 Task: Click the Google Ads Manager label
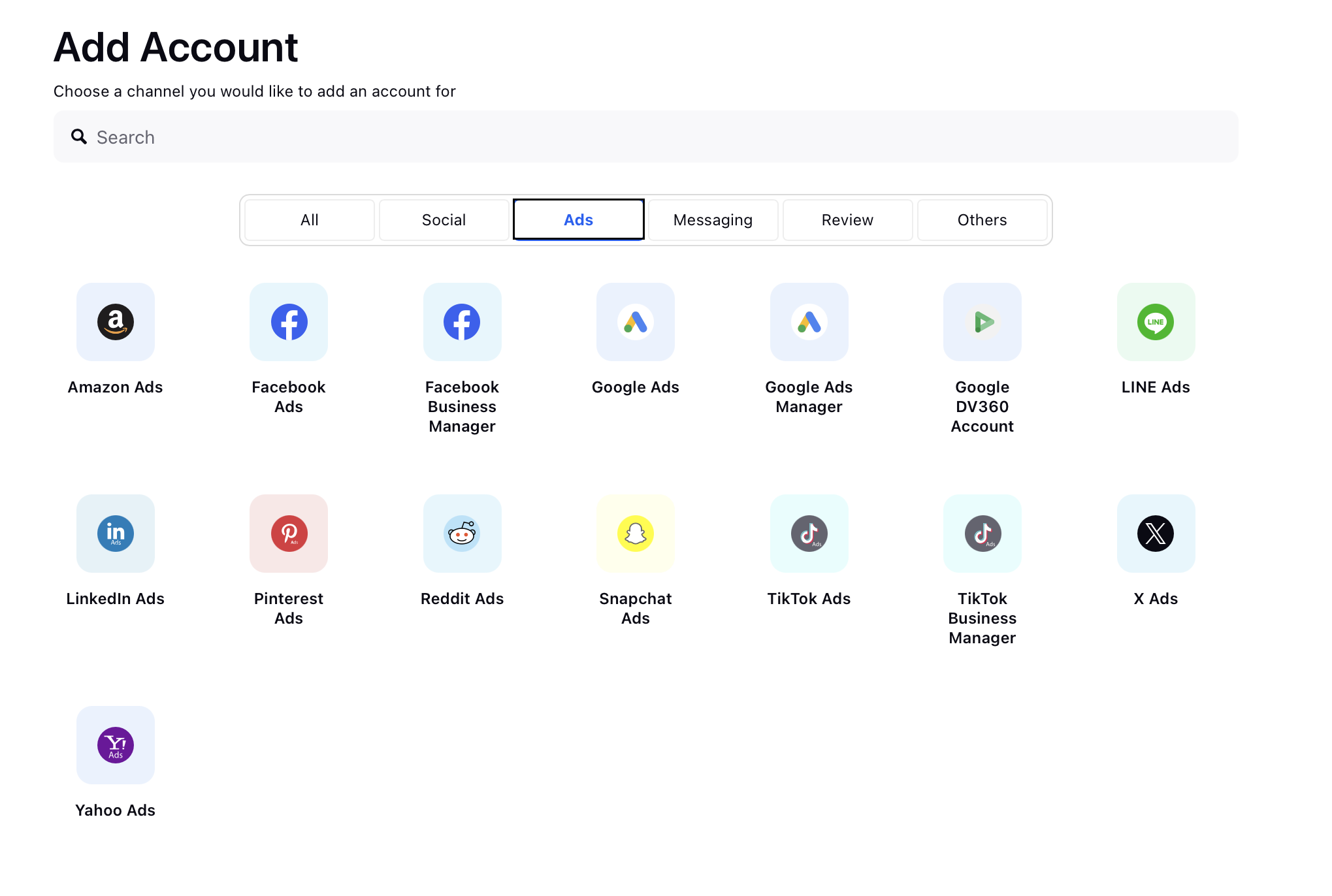pos(809,397)
